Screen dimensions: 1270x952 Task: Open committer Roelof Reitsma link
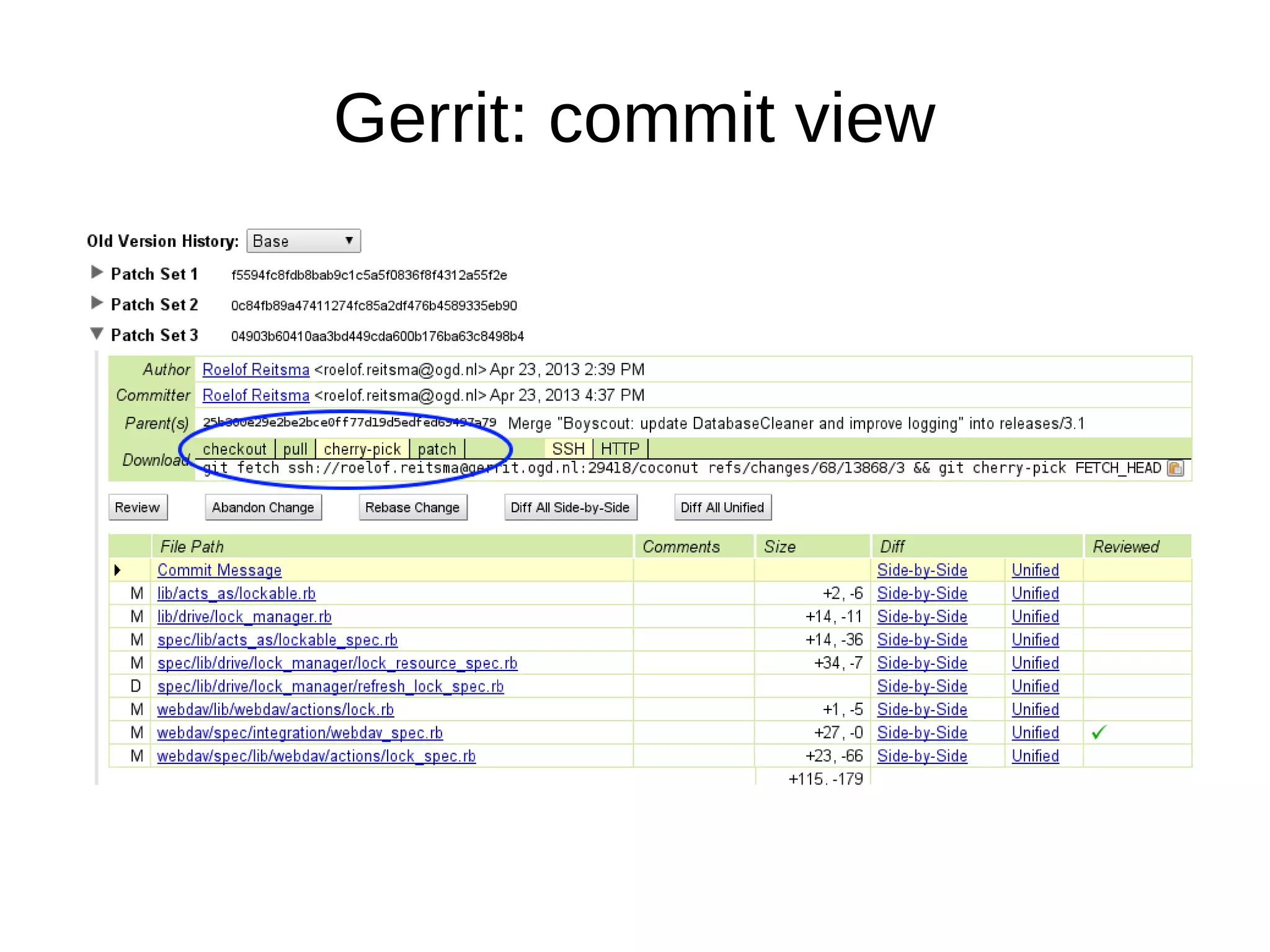(x=255, y=395)
